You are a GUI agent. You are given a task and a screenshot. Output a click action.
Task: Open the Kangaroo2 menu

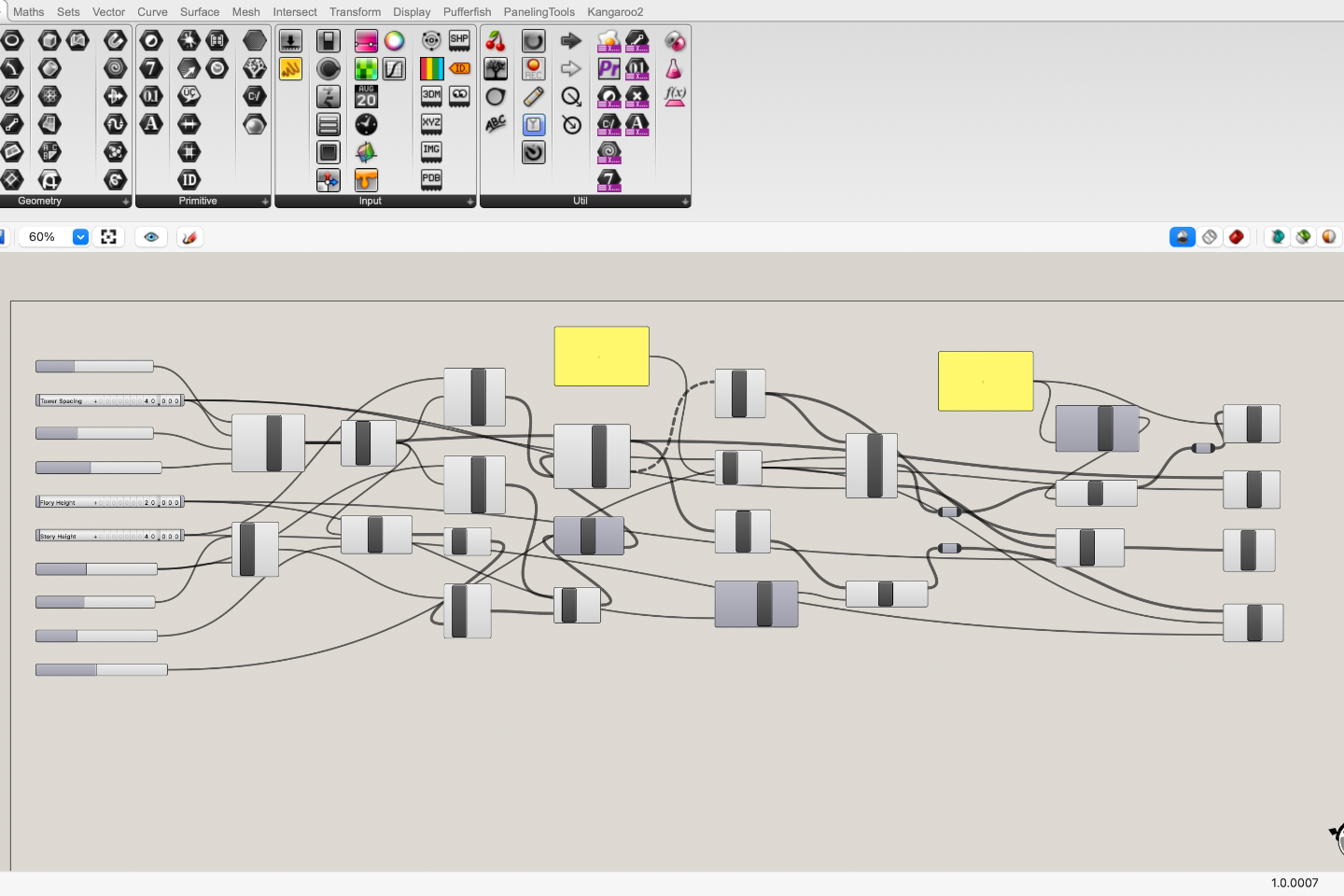coord(615,11)
